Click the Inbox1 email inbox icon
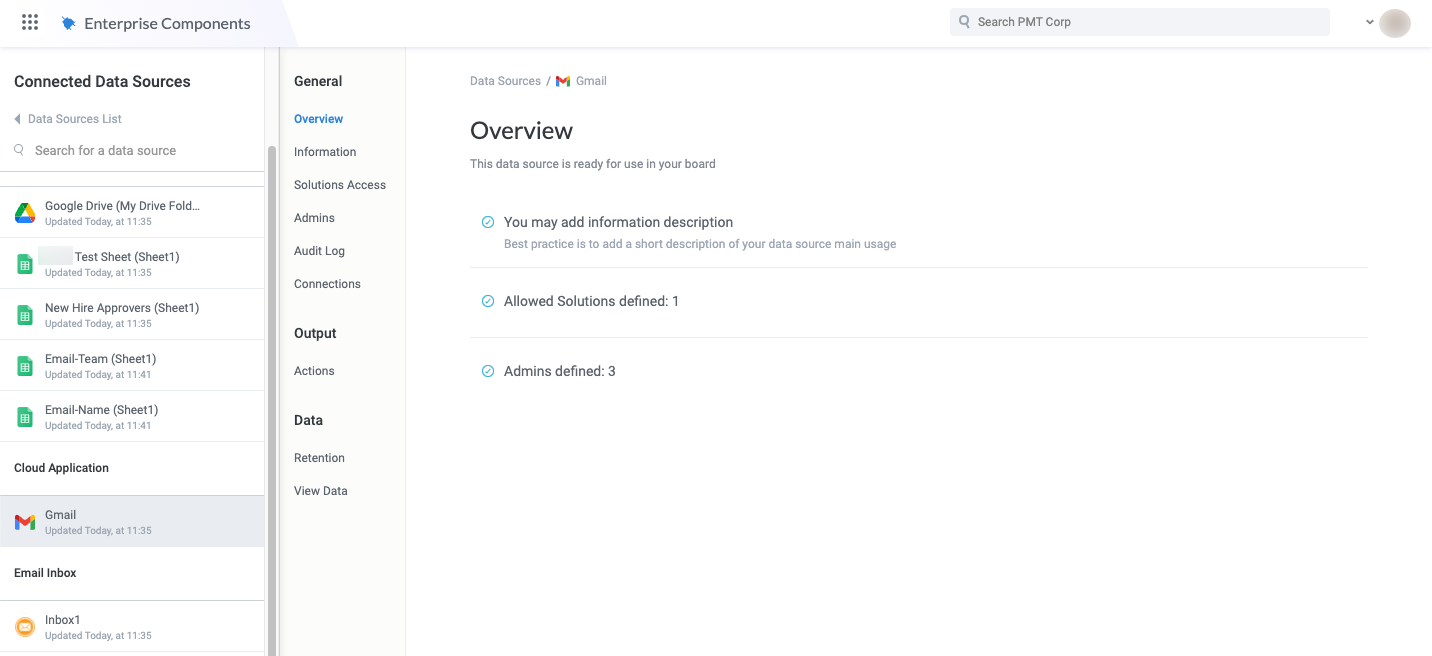The height and width of the screenshot is (656, 1432). click(x=24, y=626)
